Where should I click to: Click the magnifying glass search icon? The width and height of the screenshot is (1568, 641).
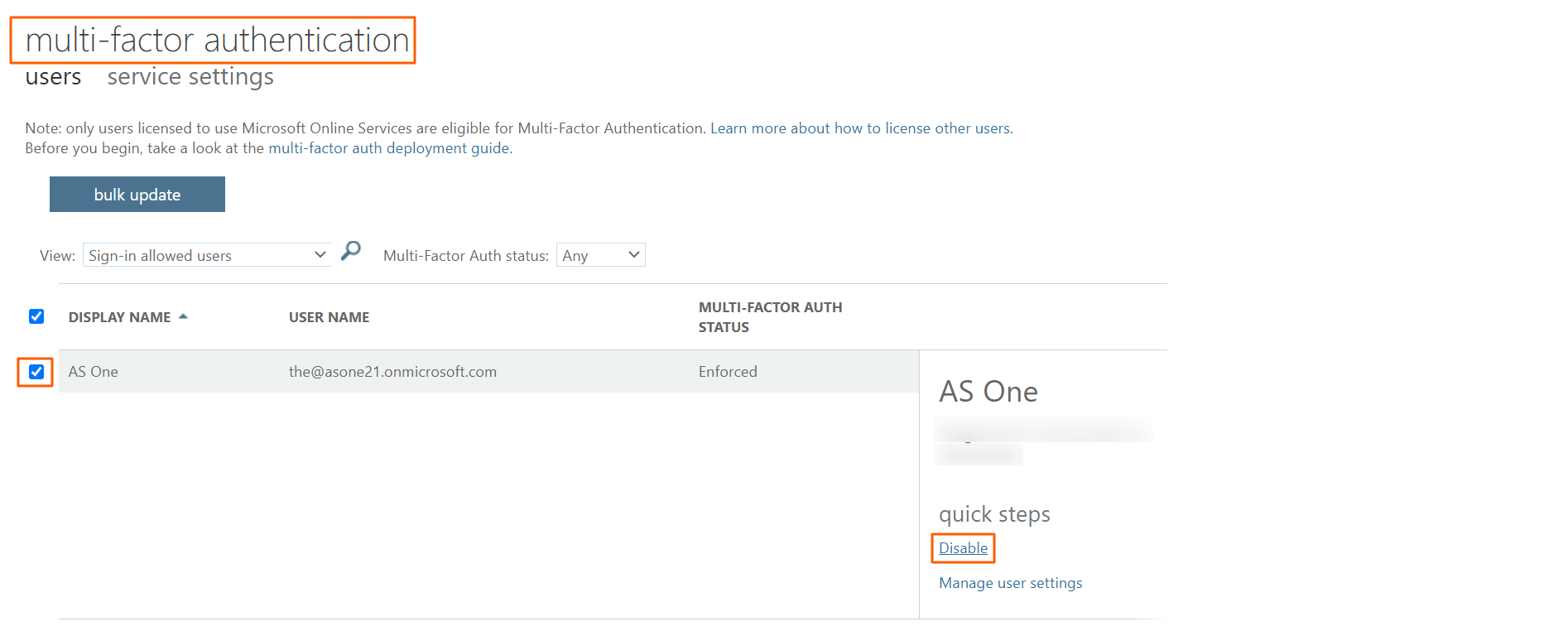click(351, 250)
